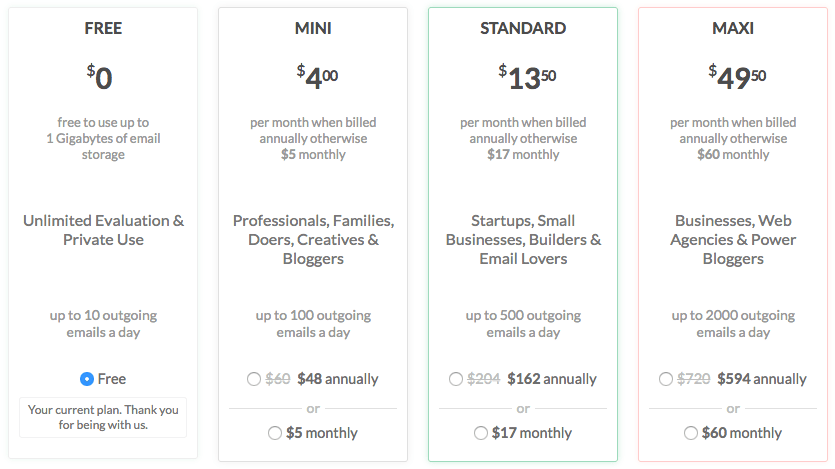Click the MINI plan heading
835x469 pixels.
313,28
